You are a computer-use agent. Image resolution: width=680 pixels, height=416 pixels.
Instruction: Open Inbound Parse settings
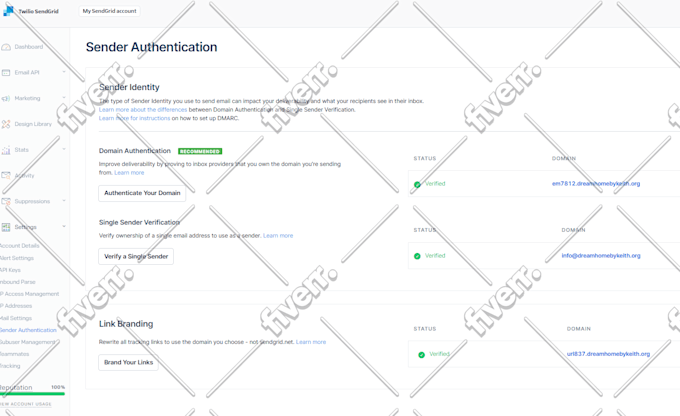pos(18,282)
